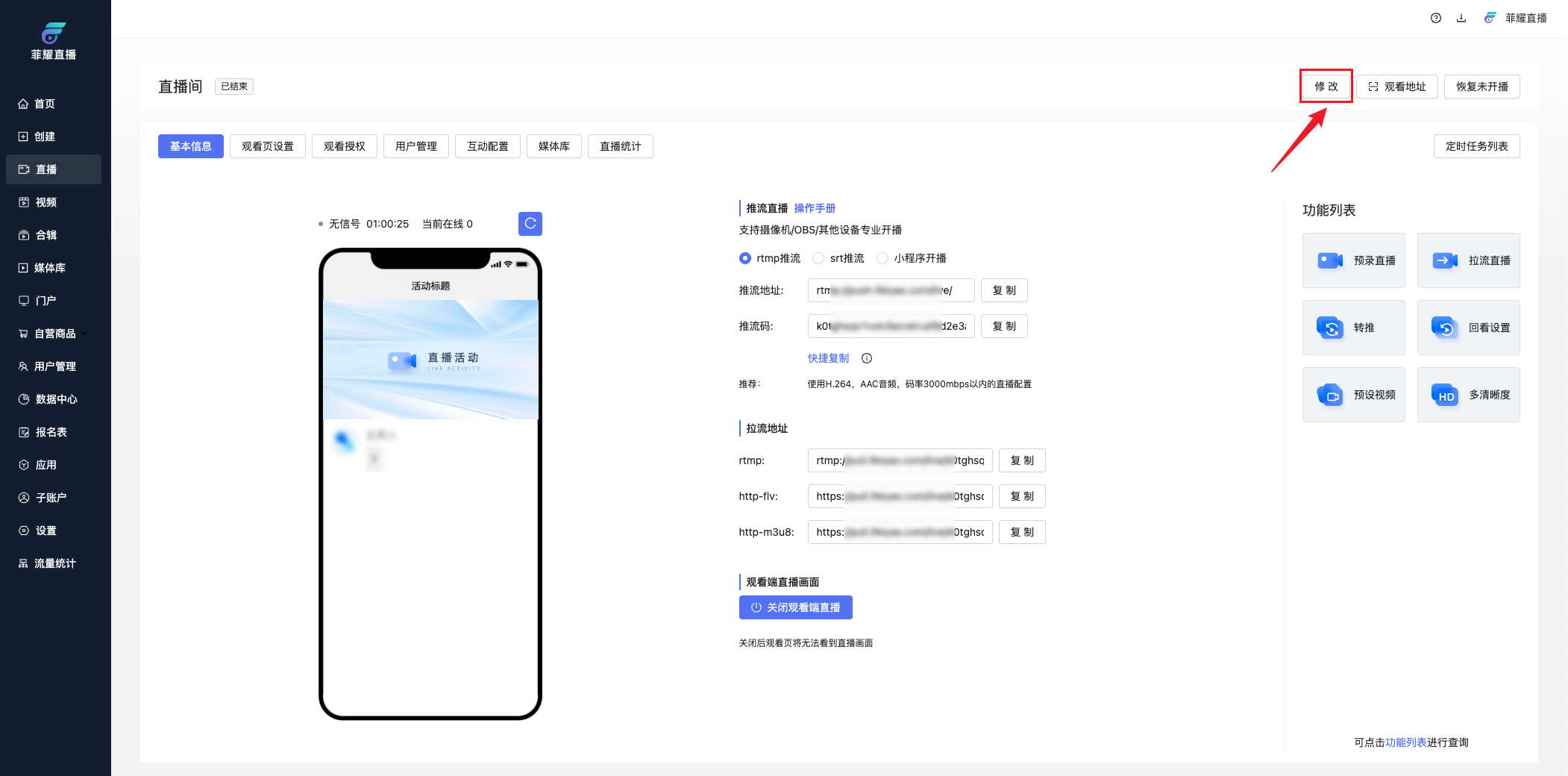
Task: Open 预录直播 feature card
Action: pos(1353,260)
